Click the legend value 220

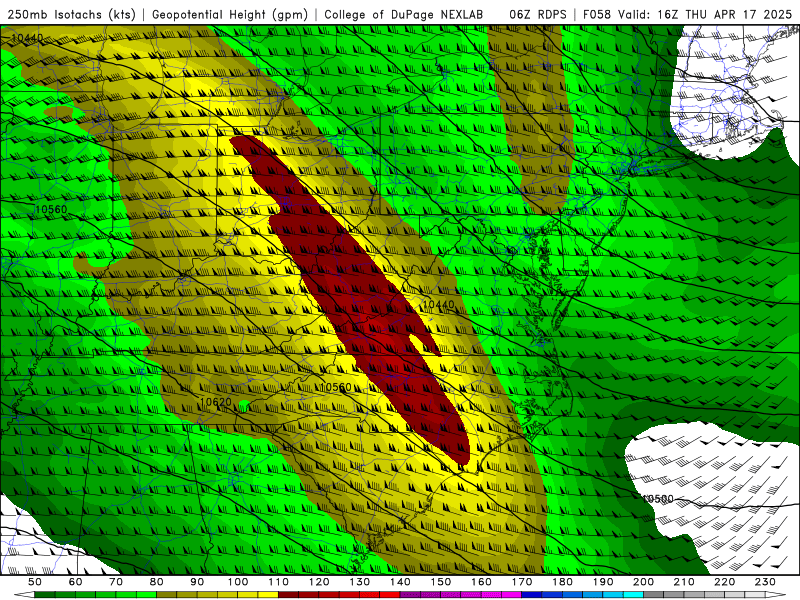(x=725, y=582)
